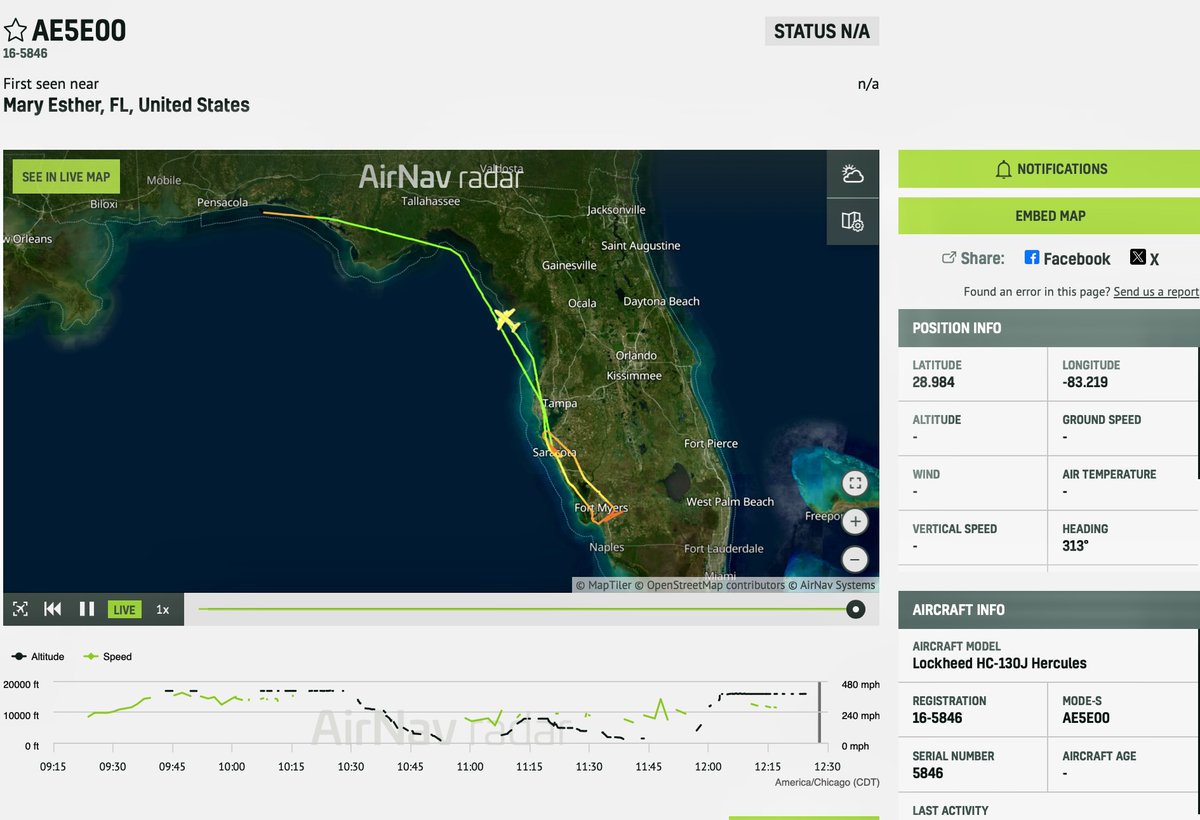
Task: Click the Jacksonville label on the map
Action: pyautogui.click(x=616, y=210)
